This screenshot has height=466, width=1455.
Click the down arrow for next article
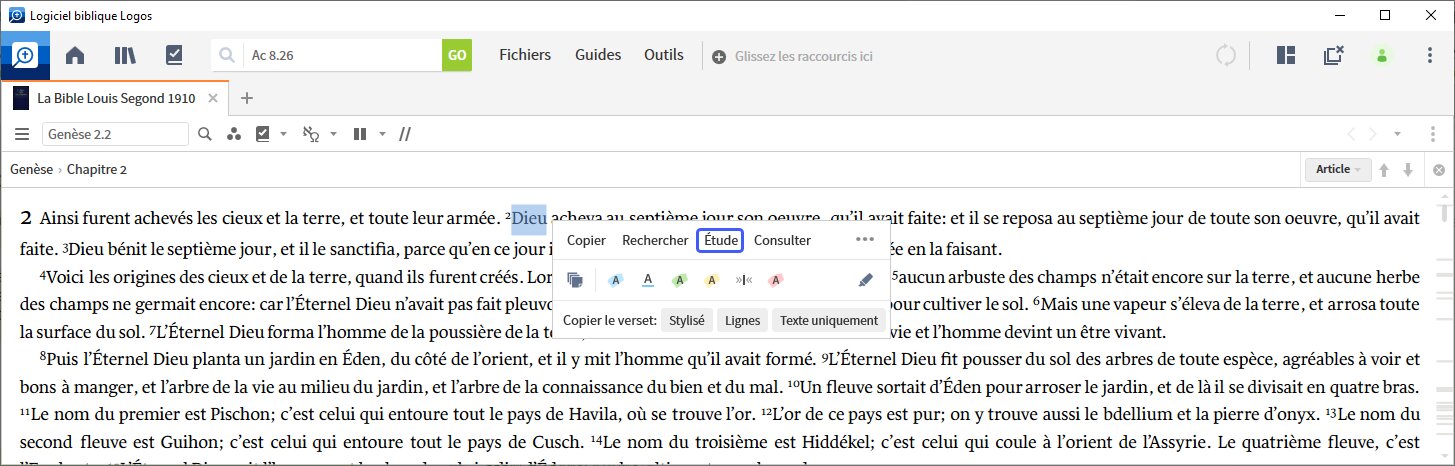tap(1408, 170)
